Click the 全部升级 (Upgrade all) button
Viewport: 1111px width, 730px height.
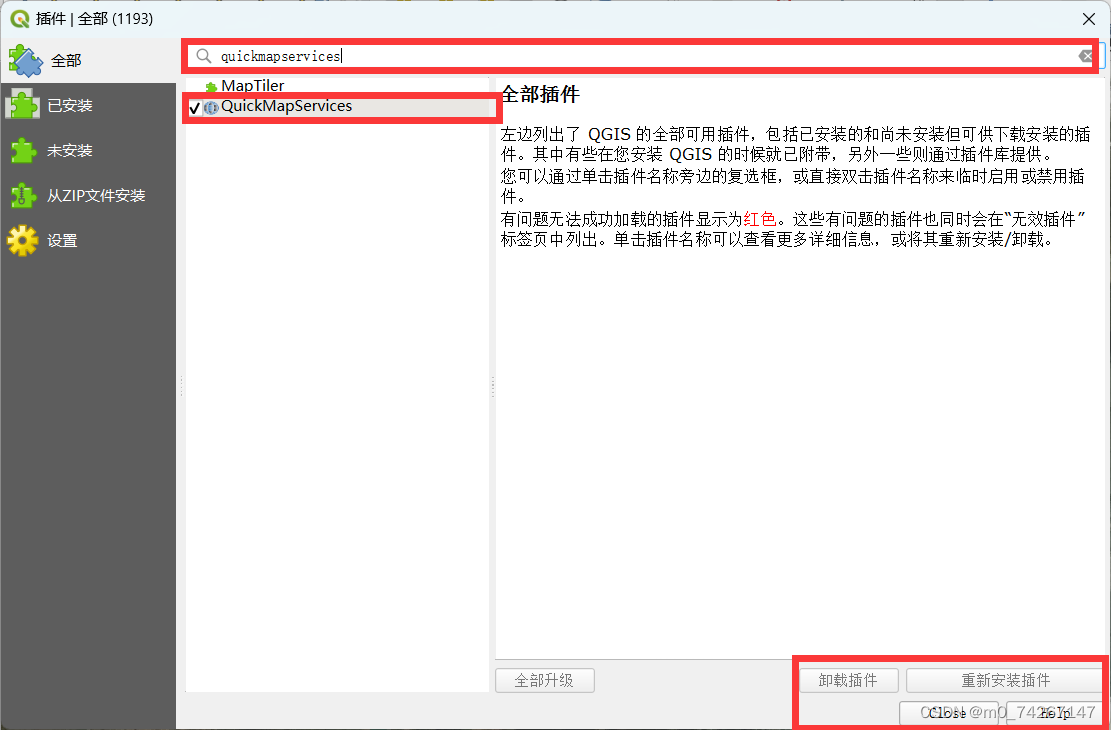pyautogui.click(x=544, y=680)
